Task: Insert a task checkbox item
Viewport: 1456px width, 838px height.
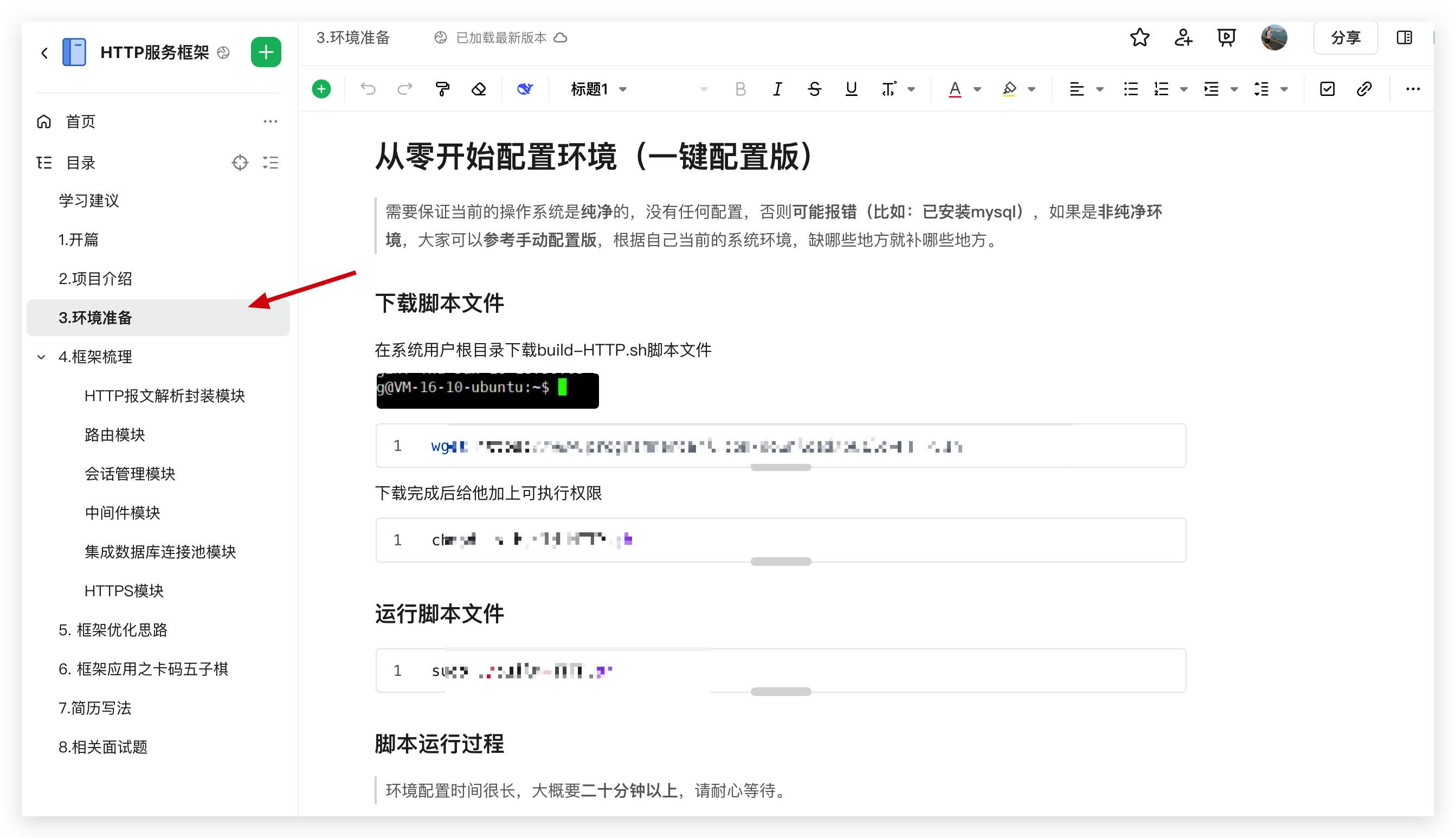Action: click(x=1327, y=89)
